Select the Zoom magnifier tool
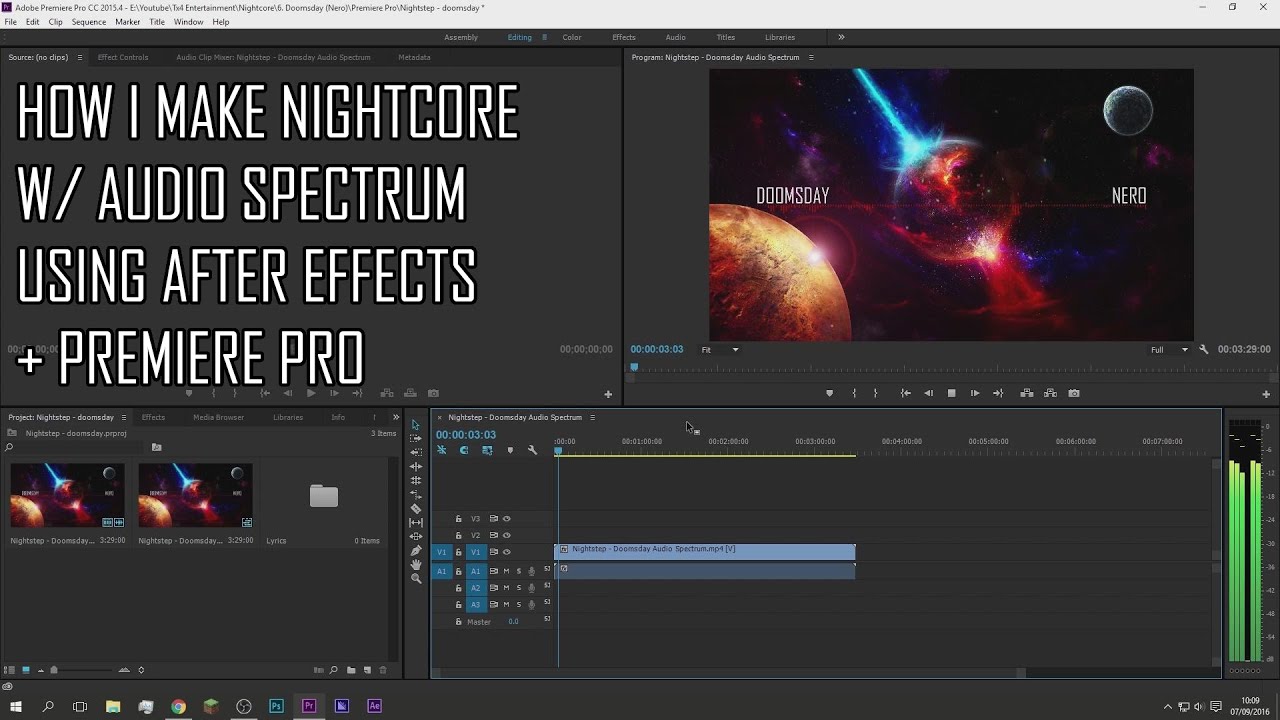Screen dimensions: 1280x720 [416, 578]
